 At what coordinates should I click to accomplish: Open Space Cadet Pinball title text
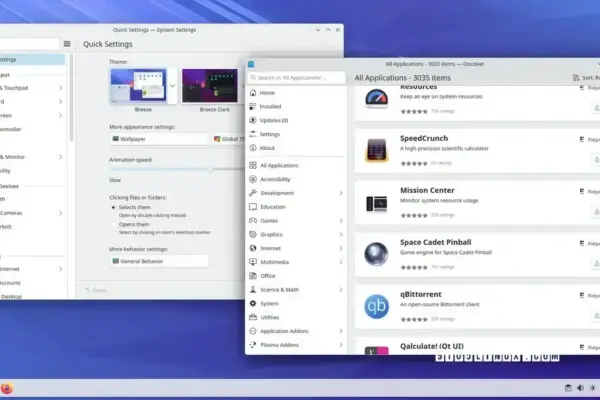click(435, 242)
